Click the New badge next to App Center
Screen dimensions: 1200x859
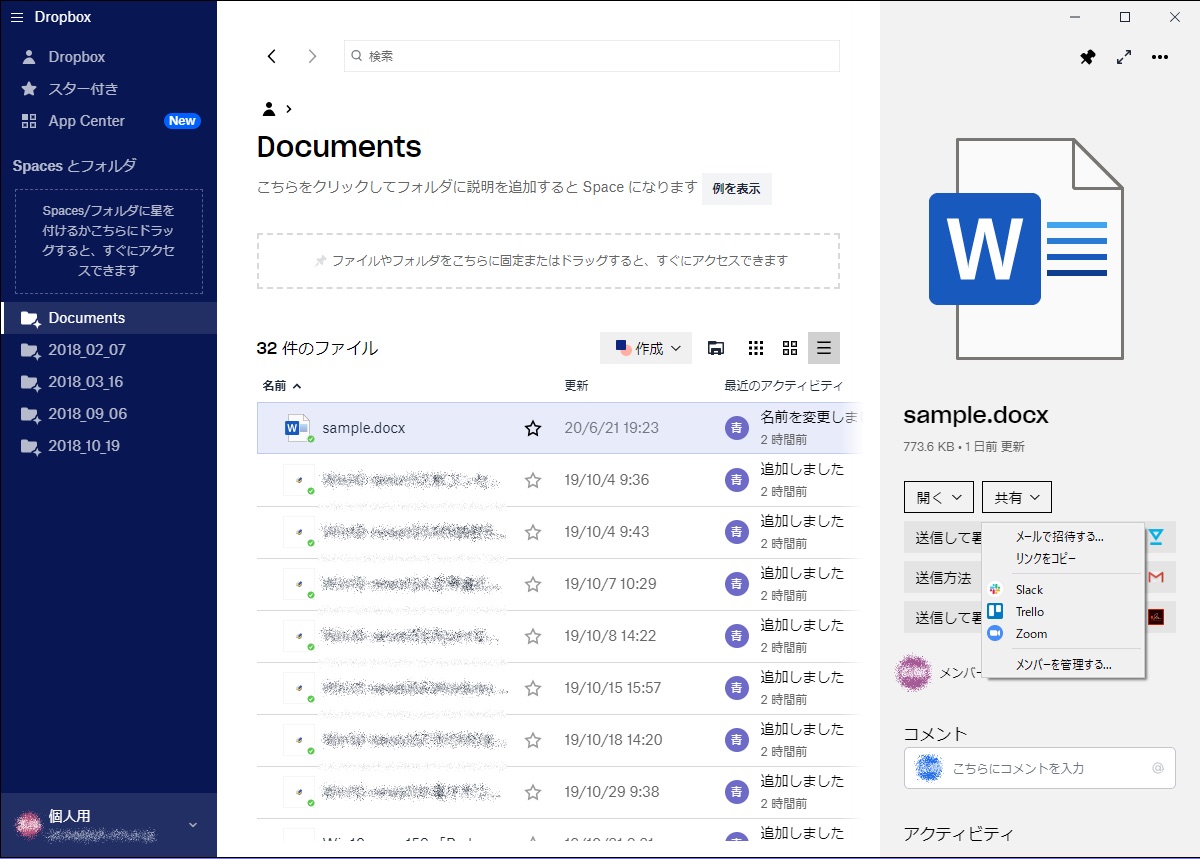click(182, 121)
